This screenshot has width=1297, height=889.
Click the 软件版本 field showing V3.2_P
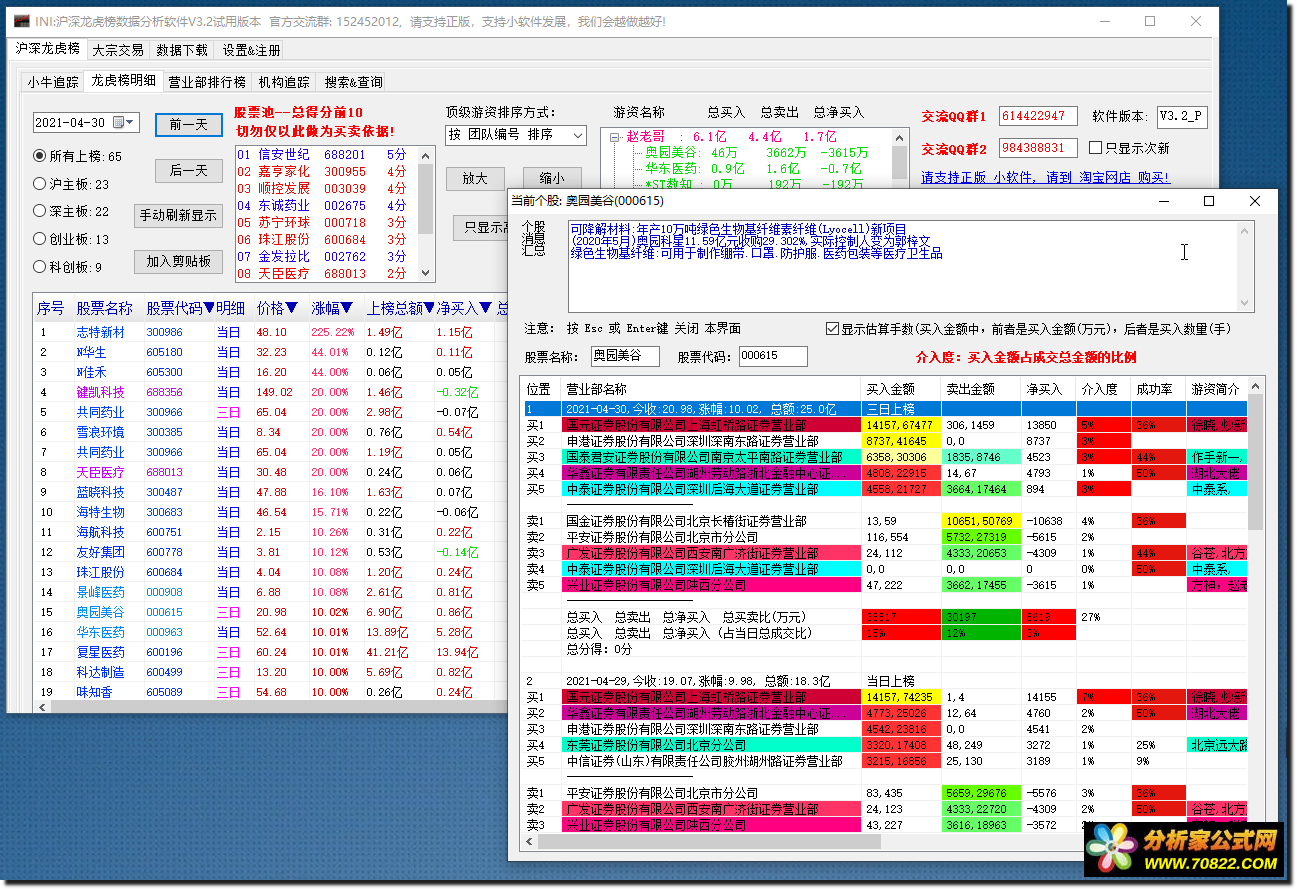(1182, 116)
